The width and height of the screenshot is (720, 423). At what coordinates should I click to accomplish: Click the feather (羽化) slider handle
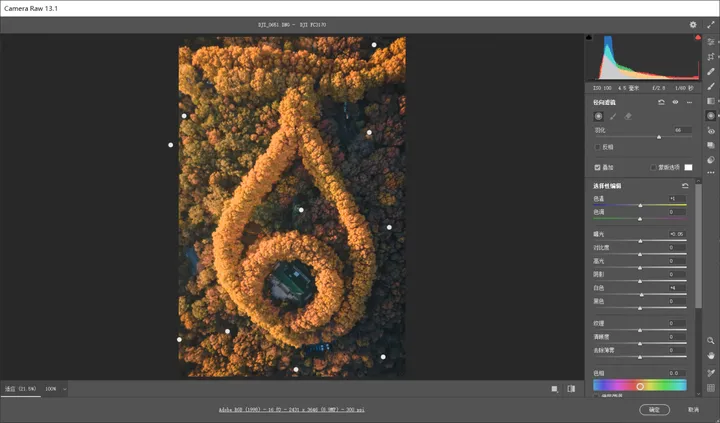(x=659, y=137)
